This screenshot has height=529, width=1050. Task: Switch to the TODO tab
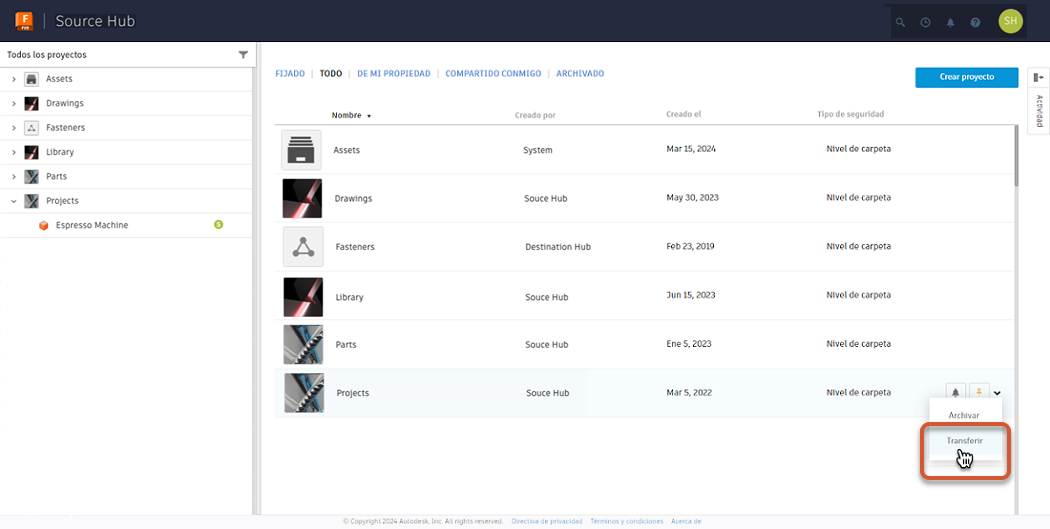click(x=331, y=74)
